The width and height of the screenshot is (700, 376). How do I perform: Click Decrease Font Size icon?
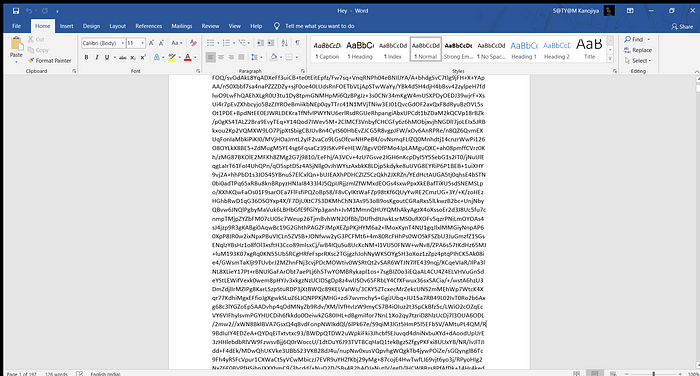(x=161, y=43)
